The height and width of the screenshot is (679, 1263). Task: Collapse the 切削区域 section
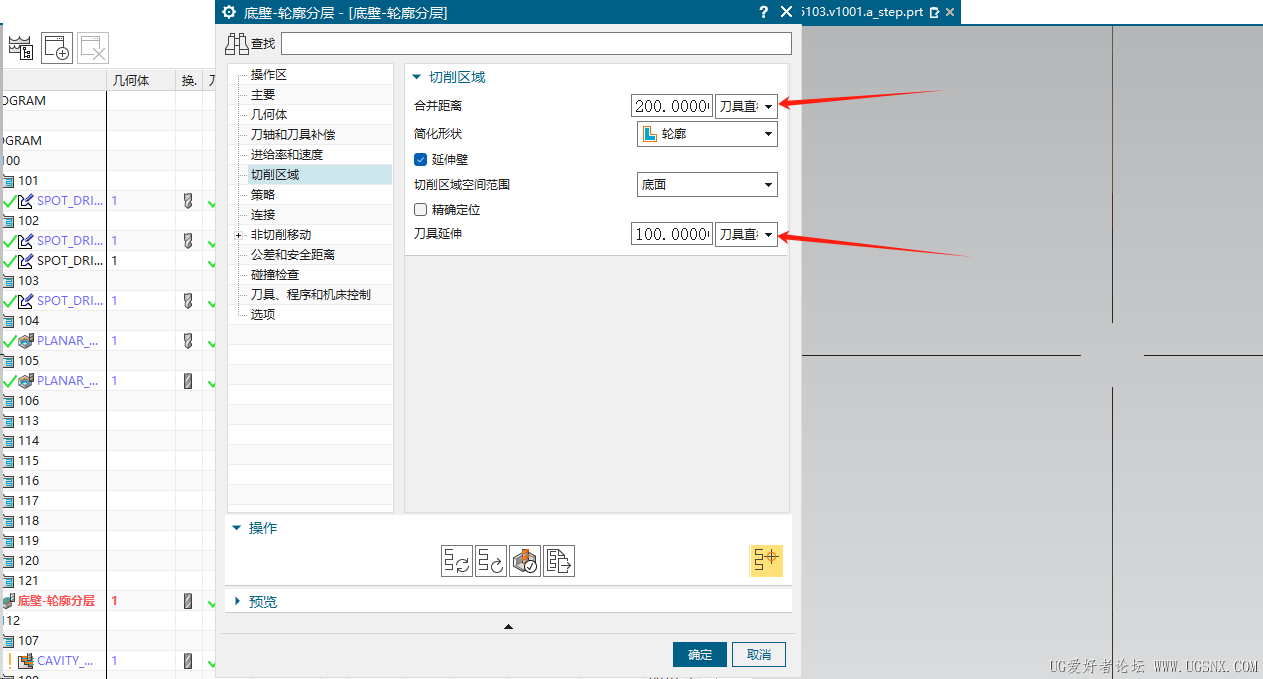pos(418,77)
